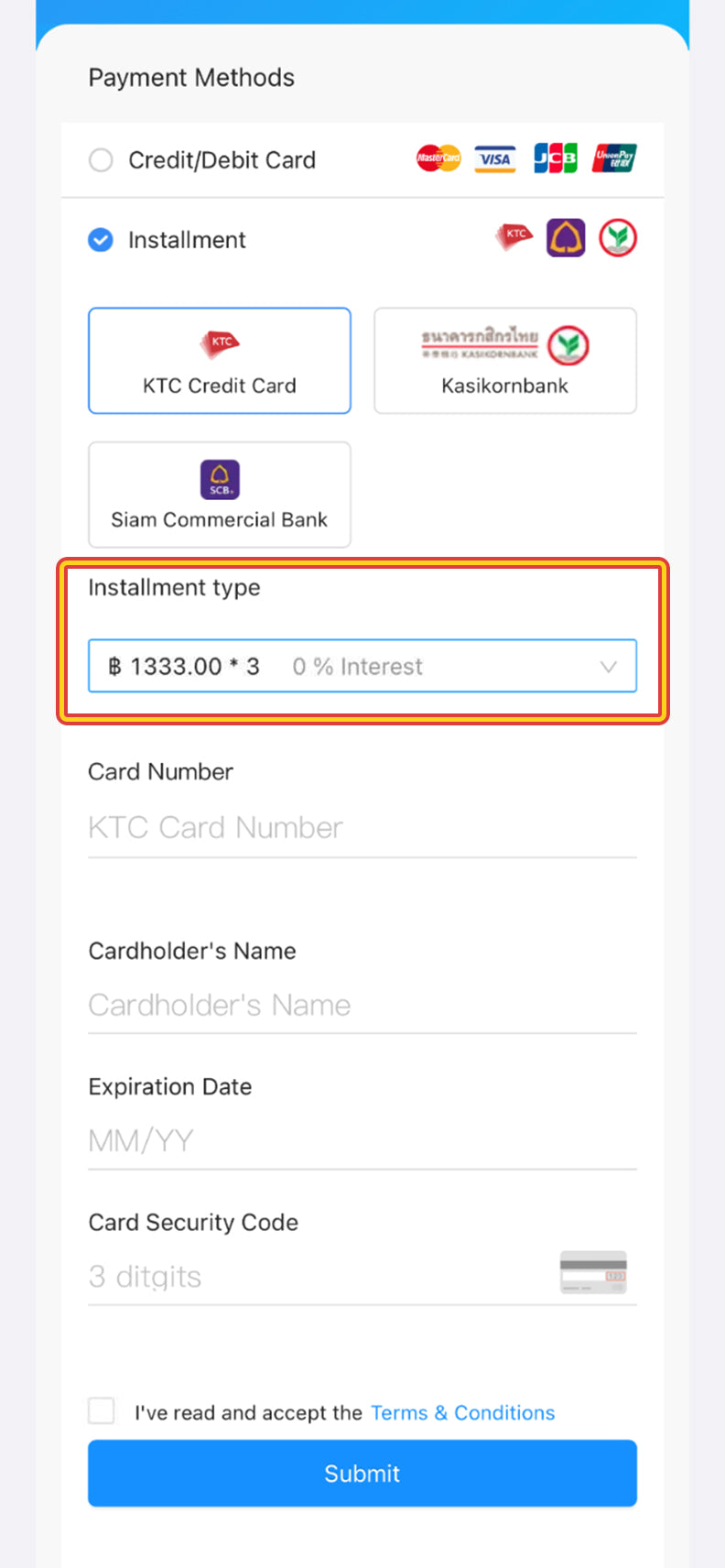The width and height of the screenshot is (725, 1568).
Task: Open the Installment type dropdown
Action: tap(362, 666)
